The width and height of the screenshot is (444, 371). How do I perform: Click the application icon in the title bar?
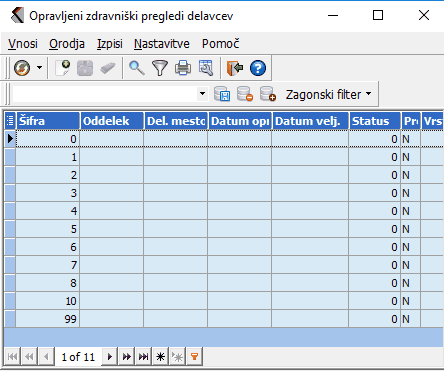coord(17,15)
